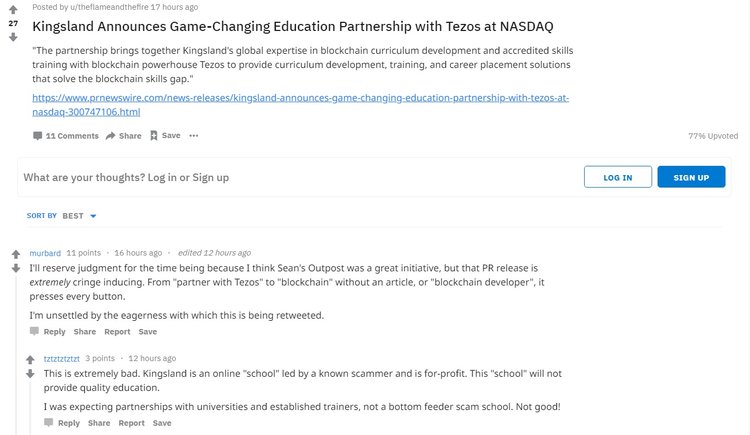Image resolution: width=750 pixels, height=435 pixels.
Task: Downvote tztztztztzt's comment
Action: (x=30, y=373)
